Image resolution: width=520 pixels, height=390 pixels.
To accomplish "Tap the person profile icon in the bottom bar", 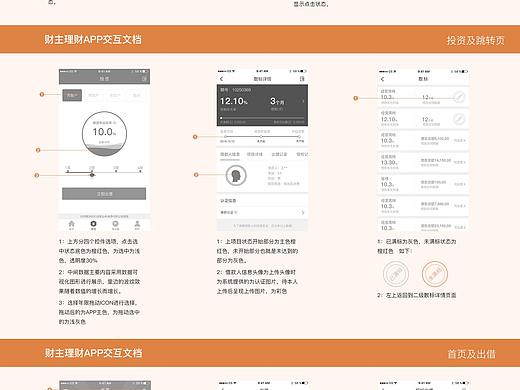I will [137, 224].
